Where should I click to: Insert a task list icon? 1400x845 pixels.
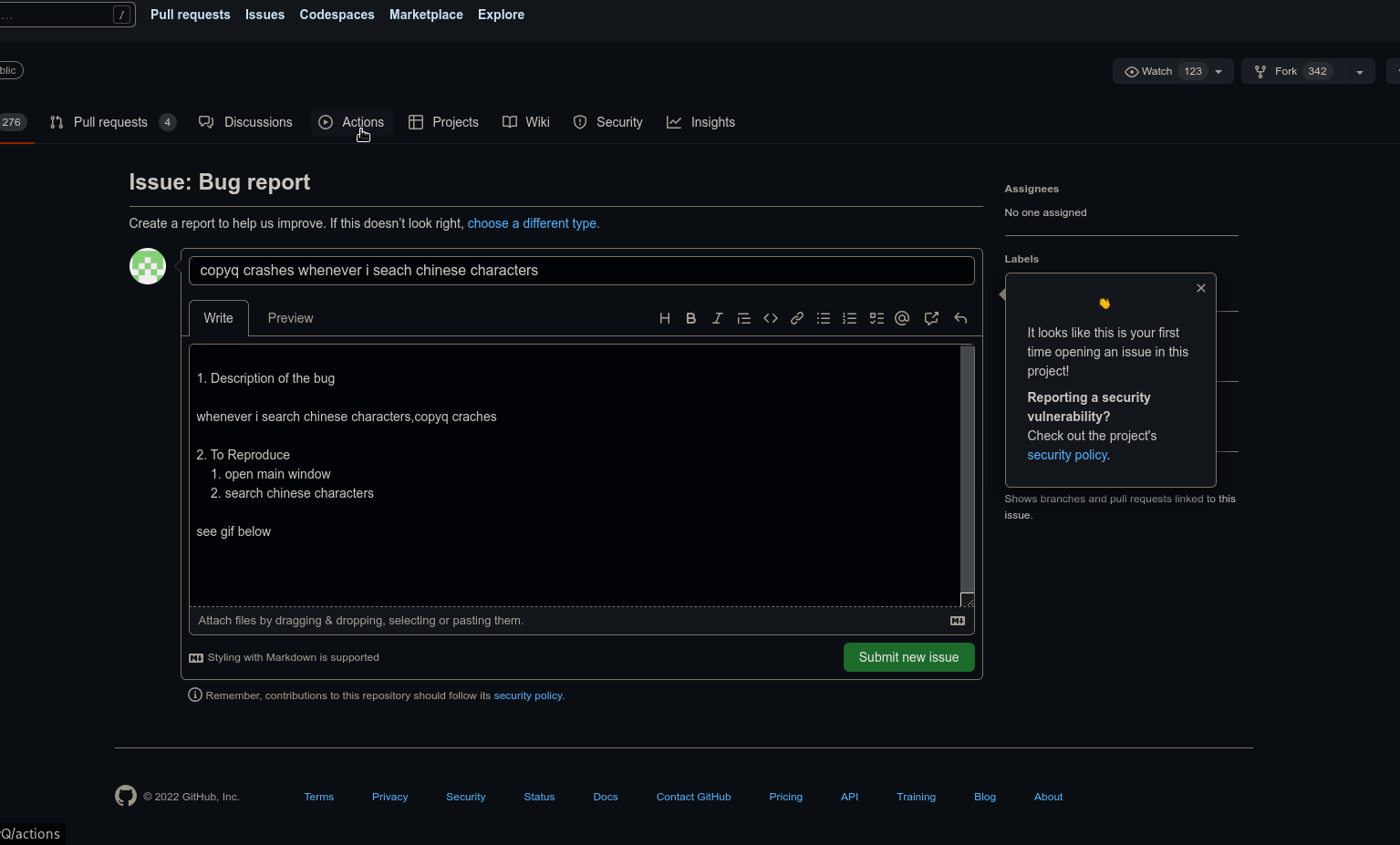[876, 318]
